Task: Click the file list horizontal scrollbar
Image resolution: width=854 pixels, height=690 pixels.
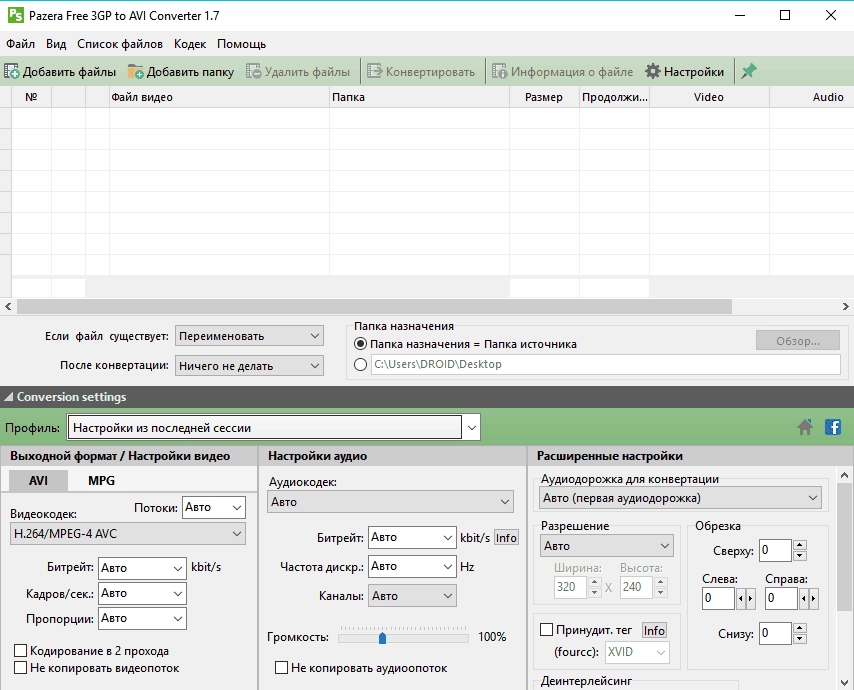Action: pos(374,307)
